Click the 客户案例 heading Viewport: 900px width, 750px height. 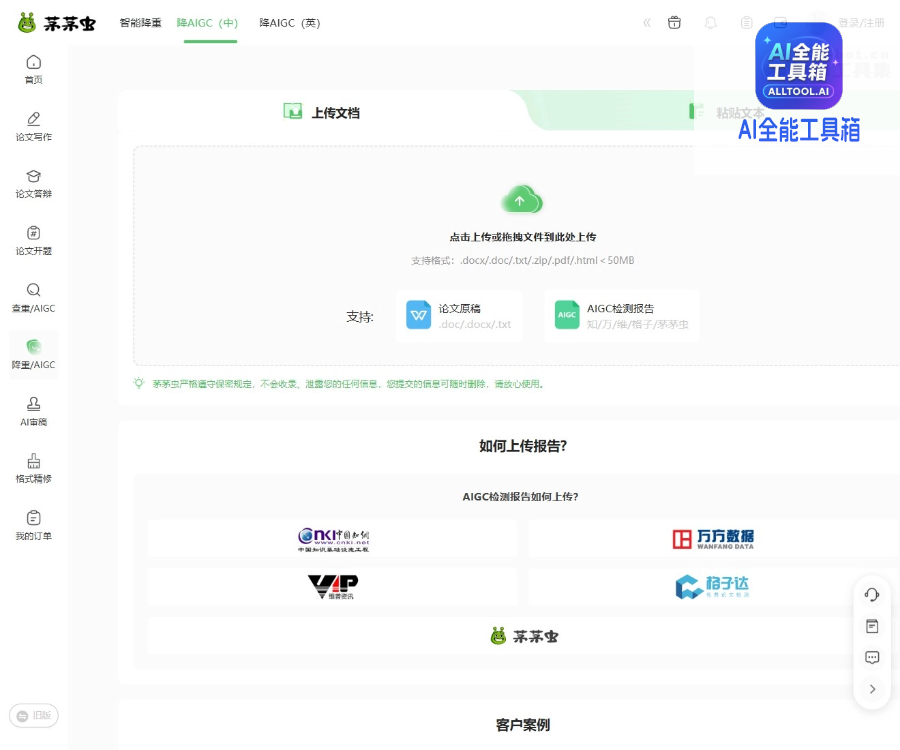click(x=523, y=725)
